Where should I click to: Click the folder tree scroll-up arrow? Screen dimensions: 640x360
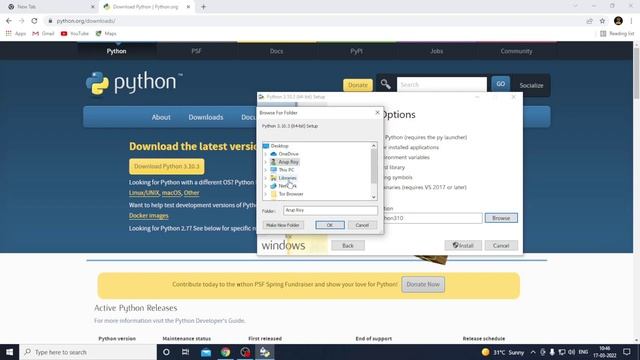click(x=373, y=146)
